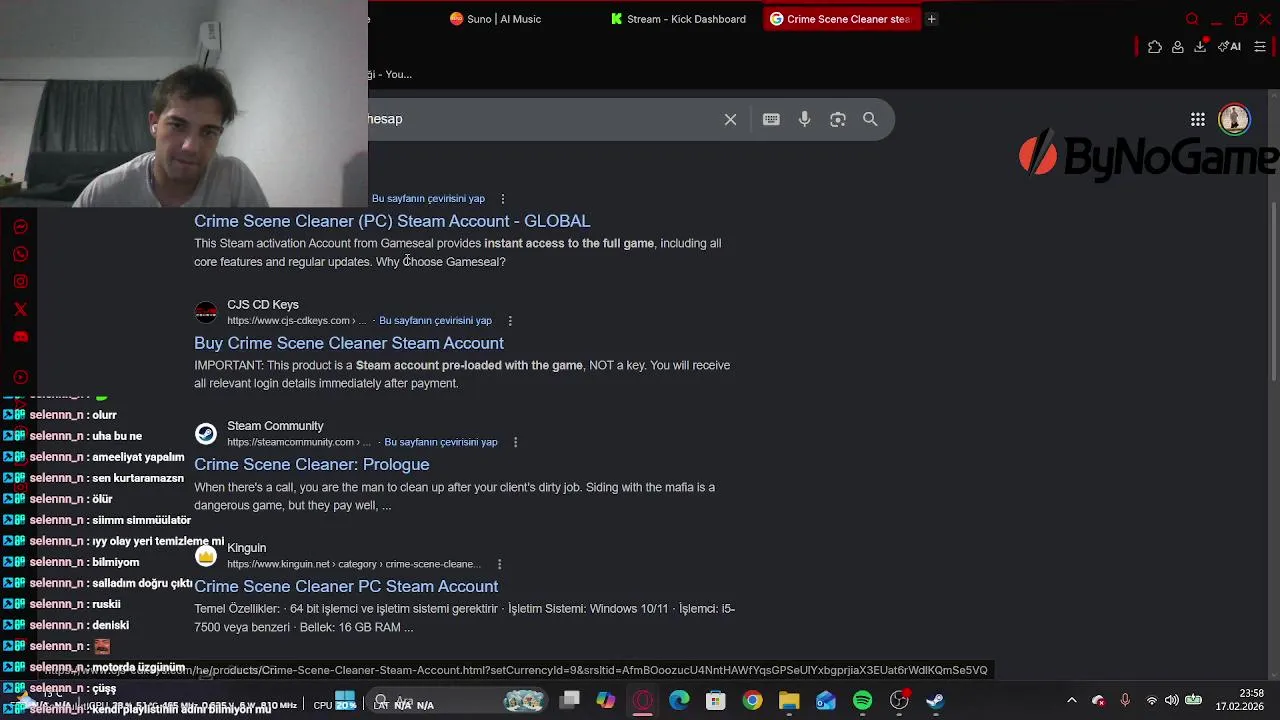The height and width of the screenshot is (720, 1280).
Task: Open more options for the Kinguin result
Action: (x=499, y=564)
